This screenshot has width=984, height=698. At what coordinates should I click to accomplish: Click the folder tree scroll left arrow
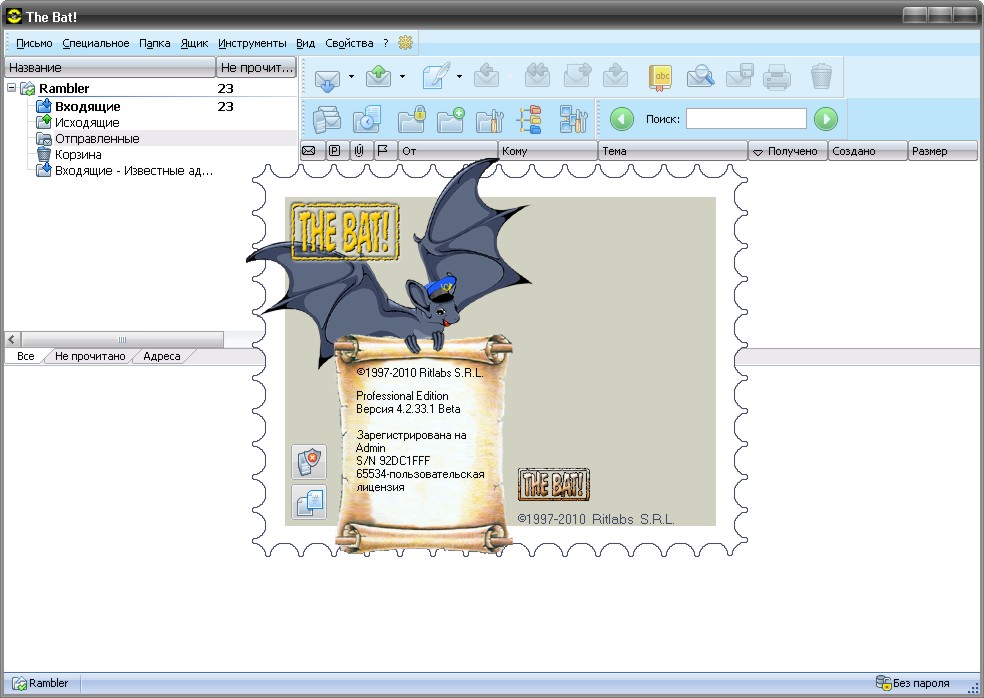[12, 340]
